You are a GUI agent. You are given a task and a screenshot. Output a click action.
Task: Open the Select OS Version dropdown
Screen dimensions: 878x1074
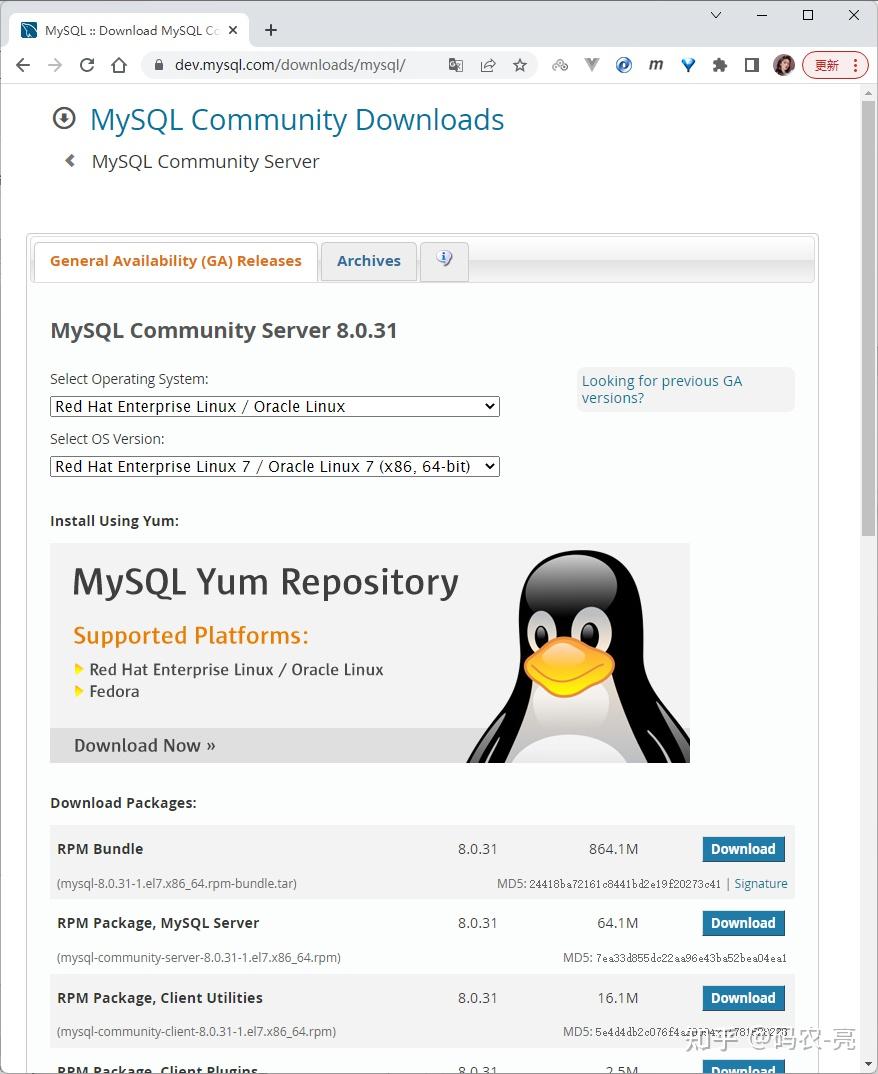tap(274, 466)
